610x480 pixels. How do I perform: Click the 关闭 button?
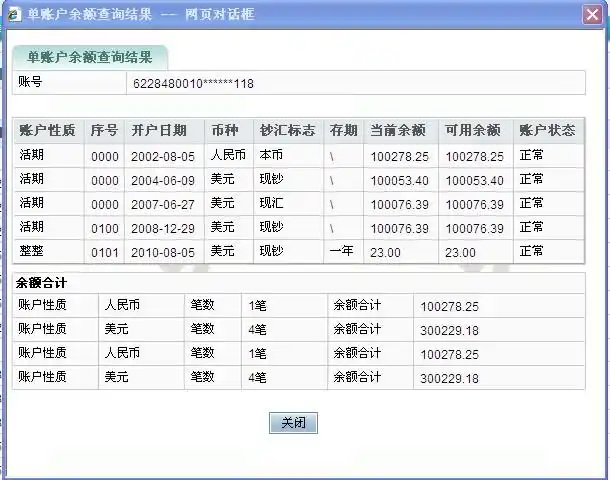pyautogui.click(x=293, y=422)
